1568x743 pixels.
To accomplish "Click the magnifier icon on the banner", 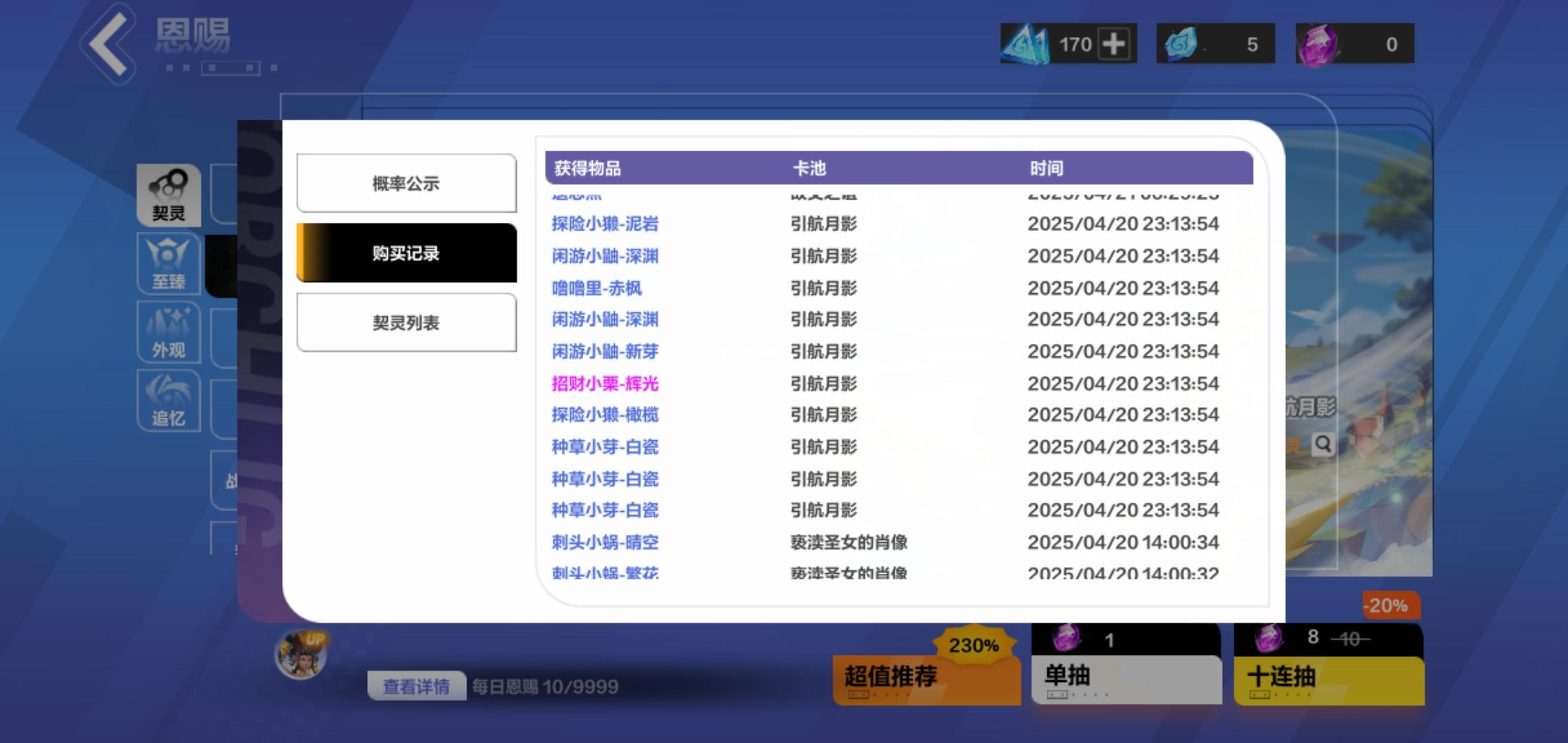I will [x=1322, y=444].
